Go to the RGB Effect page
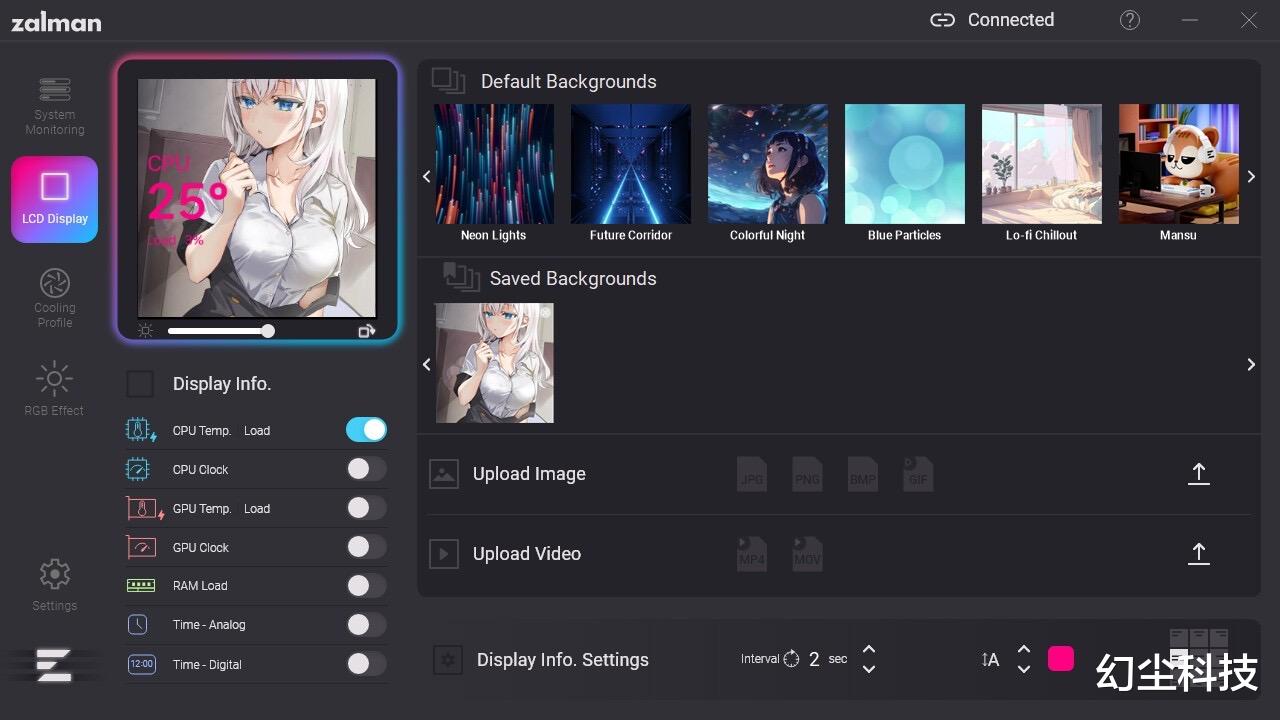 pos(54,390)
